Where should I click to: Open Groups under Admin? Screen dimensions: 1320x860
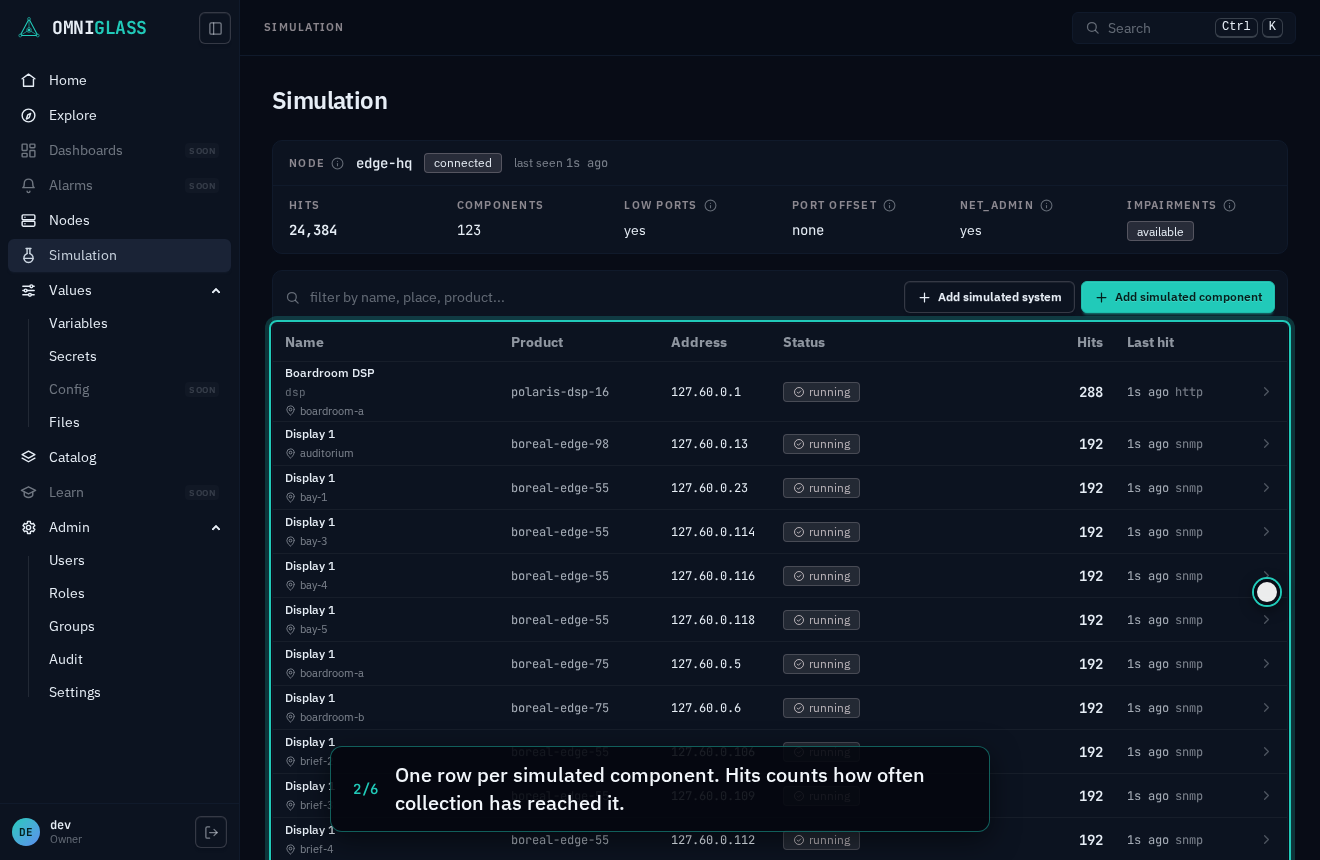point(72,626)
